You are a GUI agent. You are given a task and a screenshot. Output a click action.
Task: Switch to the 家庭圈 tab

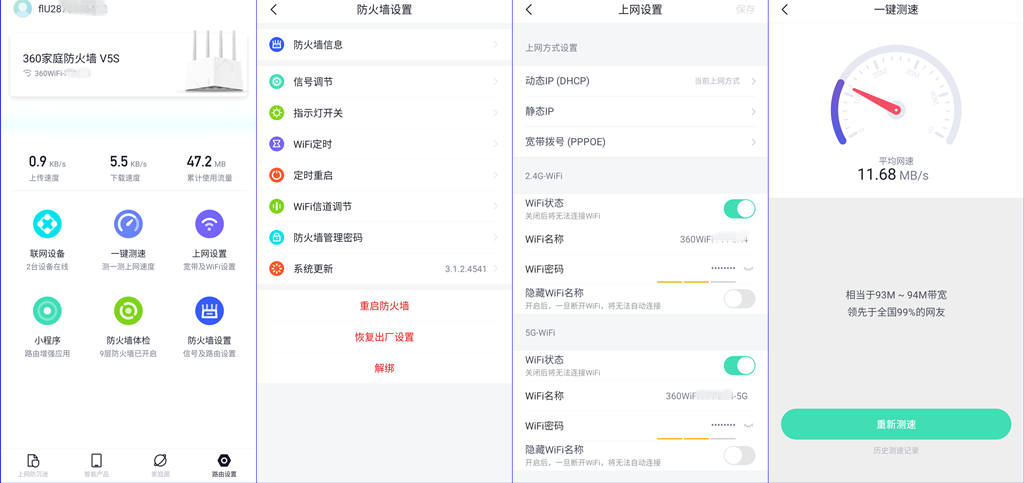click(x=160, y=465)
